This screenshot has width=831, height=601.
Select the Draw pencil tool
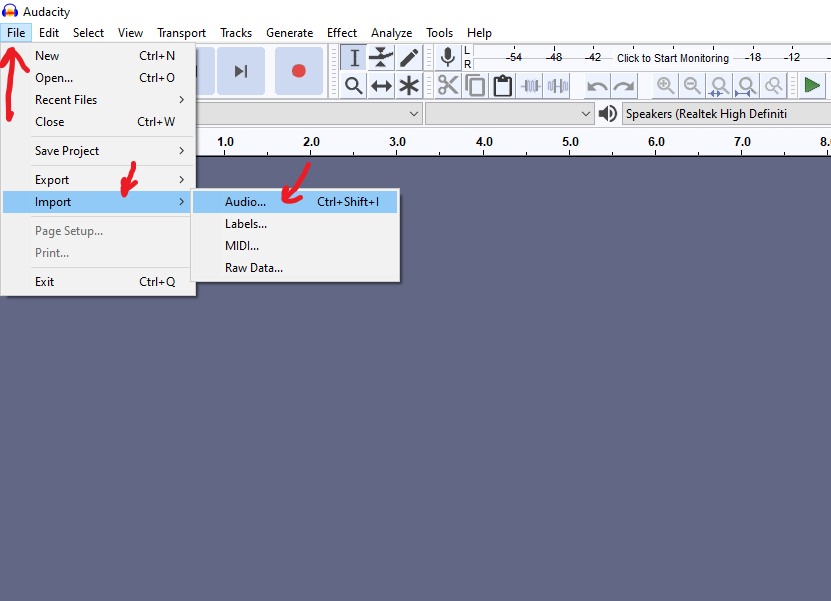(409, 58)
